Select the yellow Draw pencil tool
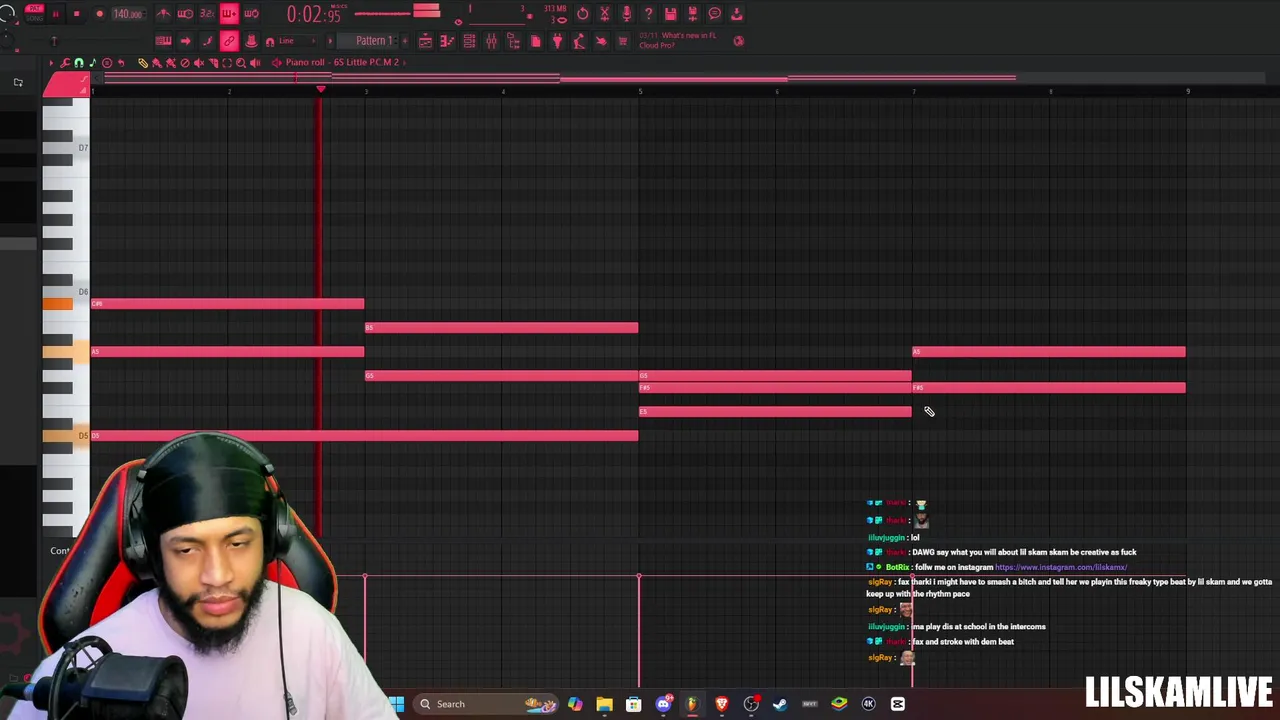1280x720 pixels. (x=143, y=62)
